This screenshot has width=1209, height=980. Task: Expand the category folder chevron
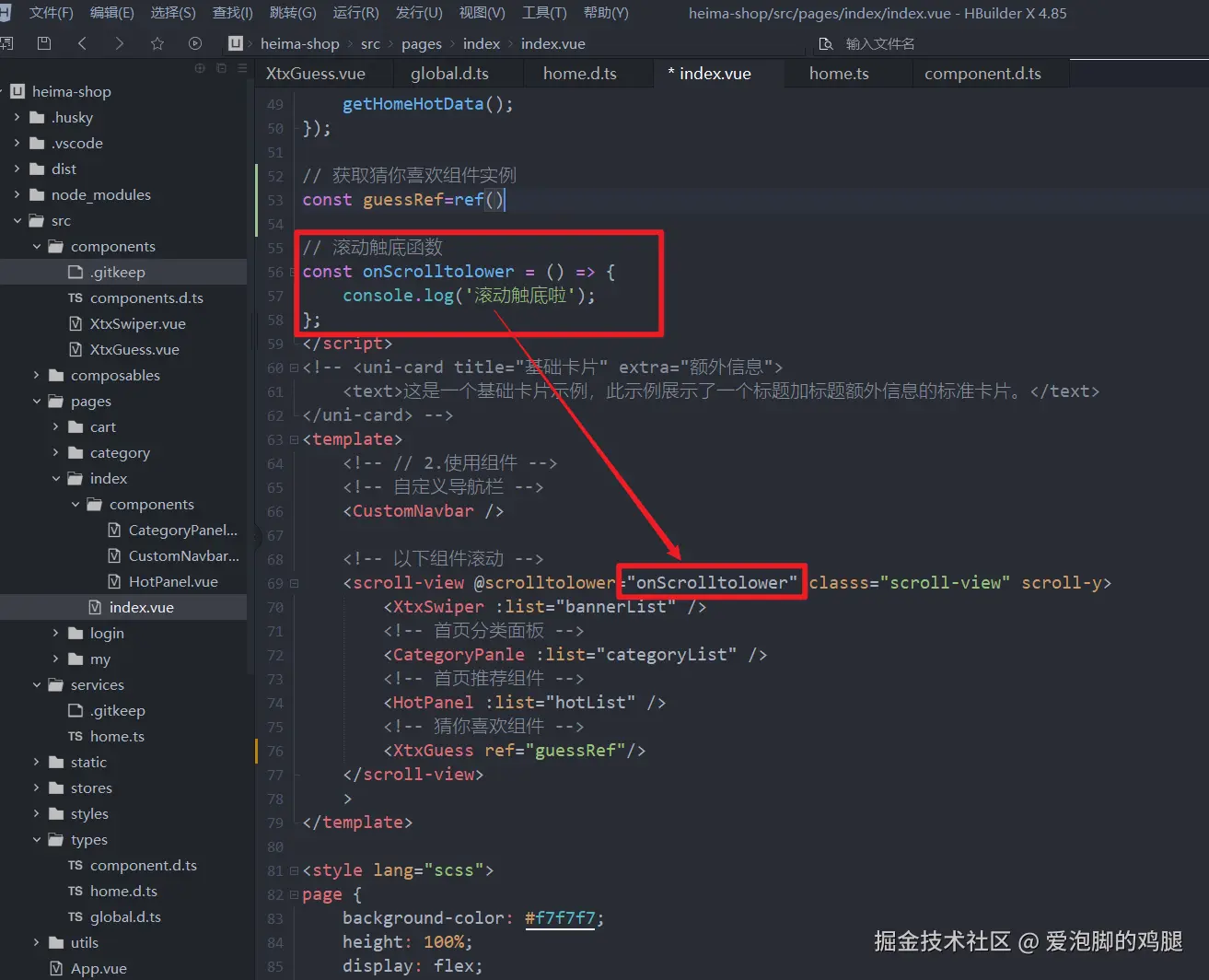pos(55,452)
